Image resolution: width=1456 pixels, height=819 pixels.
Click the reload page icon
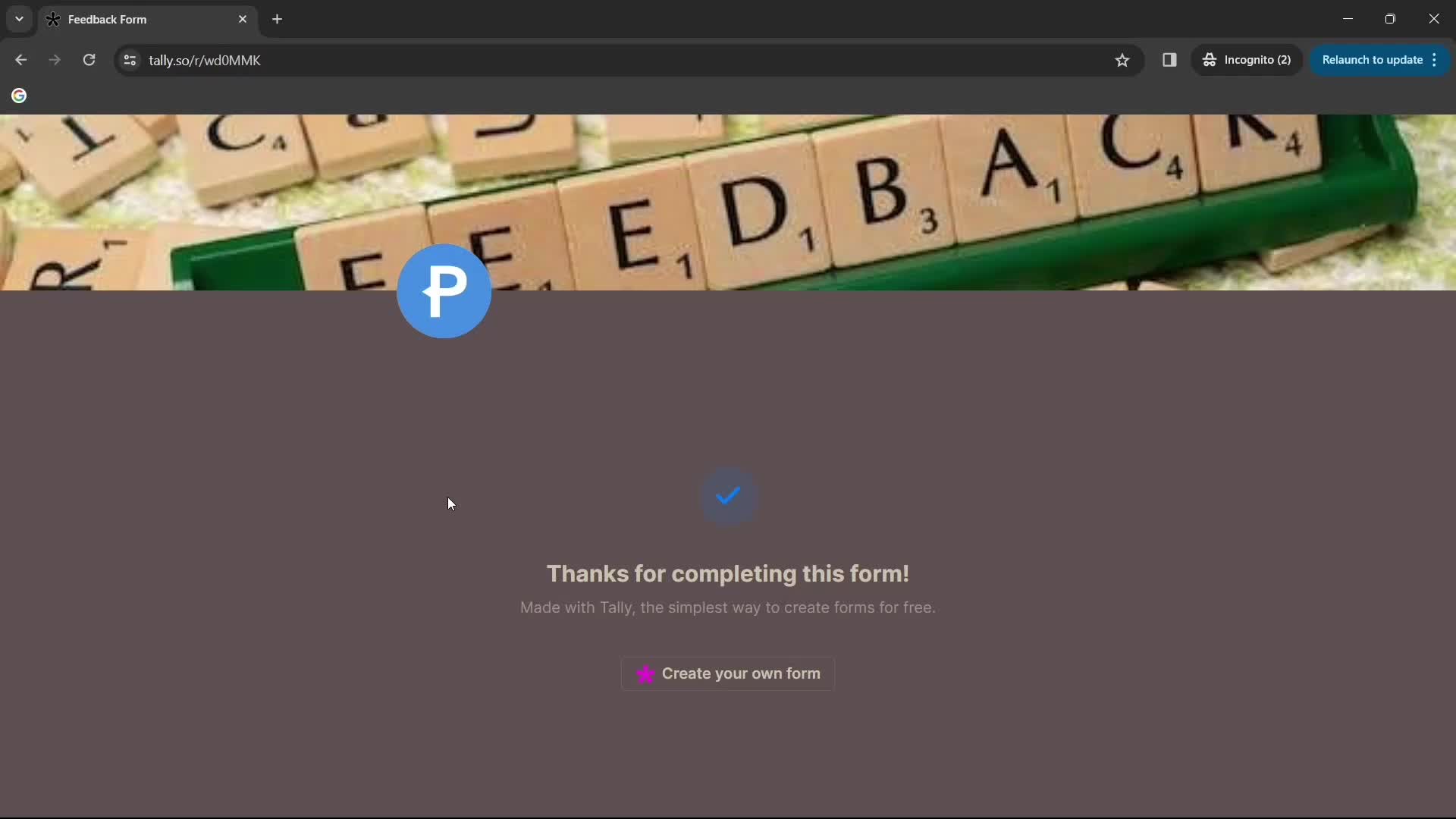click(x=89, y=60)
